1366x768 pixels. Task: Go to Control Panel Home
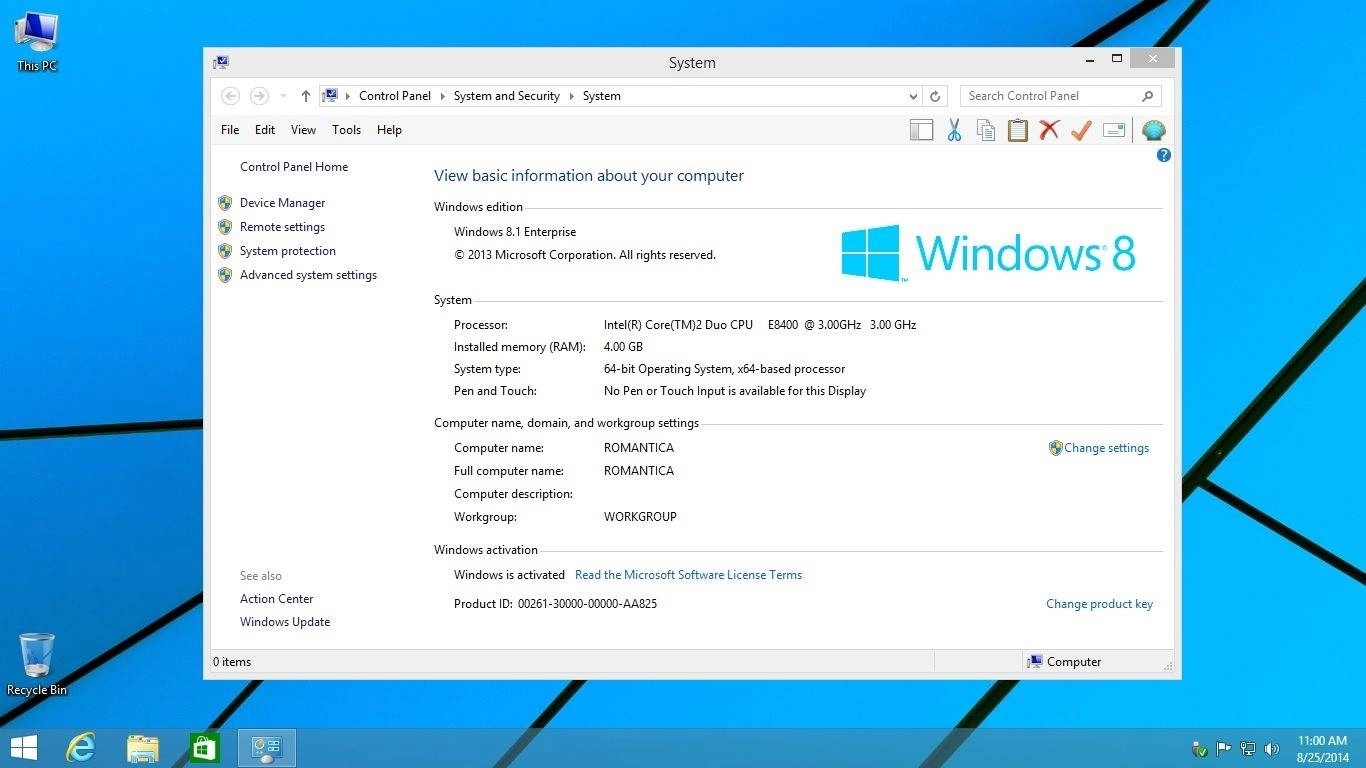tap(294, 167)
